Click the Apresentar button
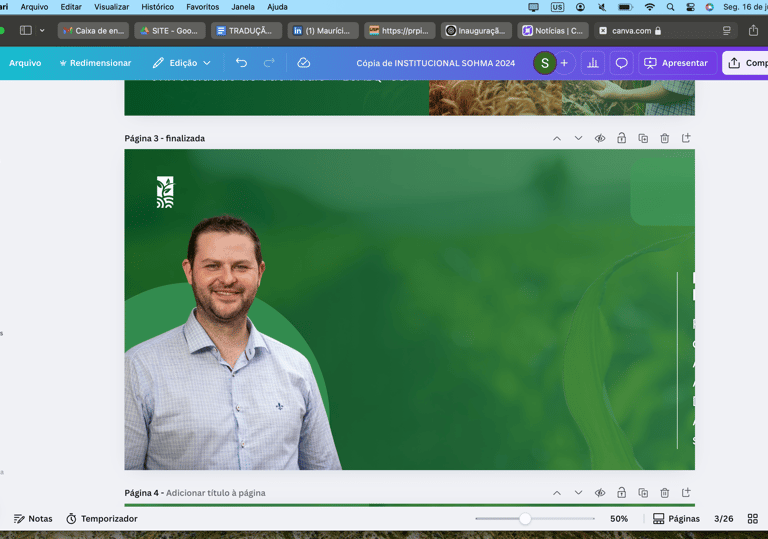 pos(676,63)
